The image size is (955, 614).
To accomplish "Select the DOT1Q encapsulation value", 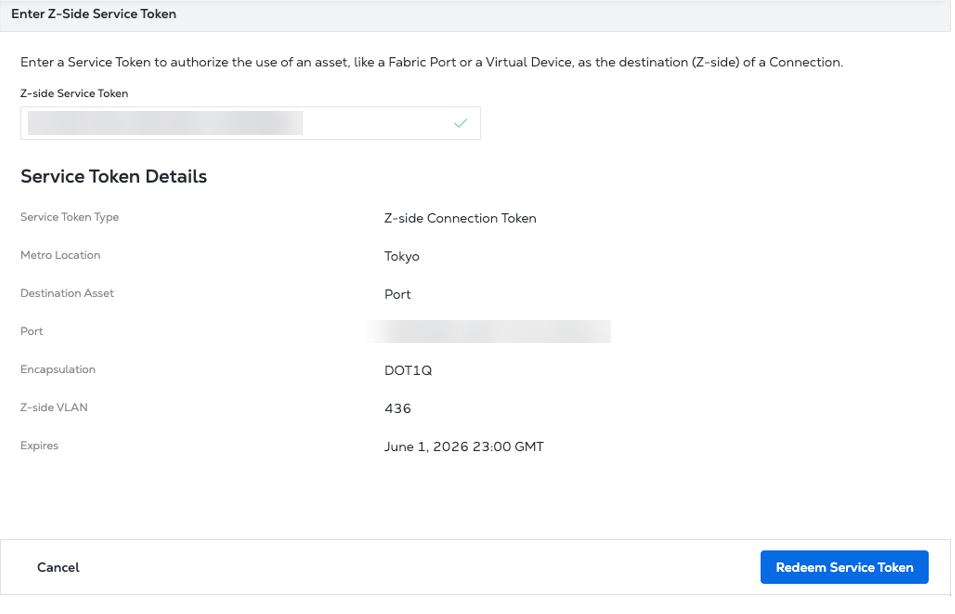I will click(408, 370).
